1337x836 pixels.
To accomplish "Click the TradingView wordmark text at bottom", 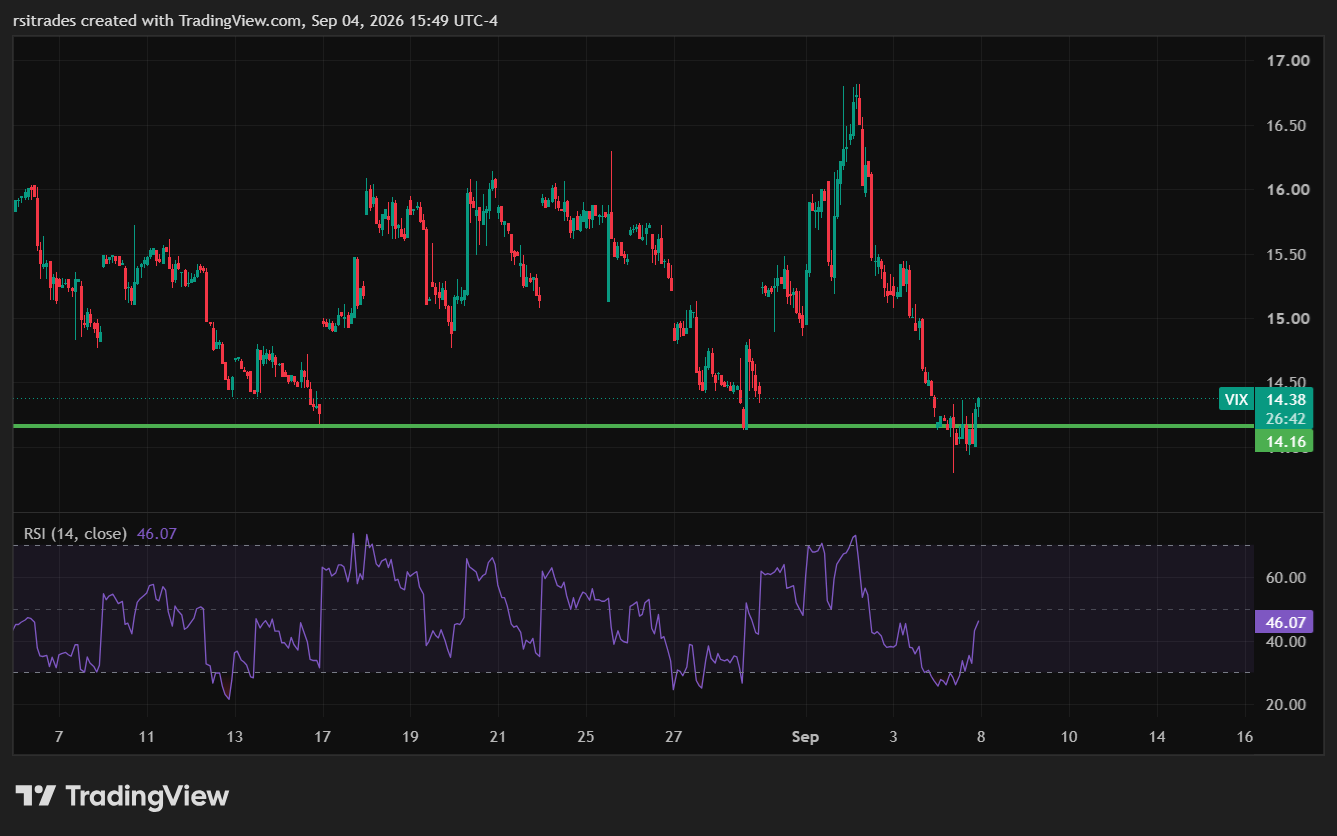I will [148, 796].
